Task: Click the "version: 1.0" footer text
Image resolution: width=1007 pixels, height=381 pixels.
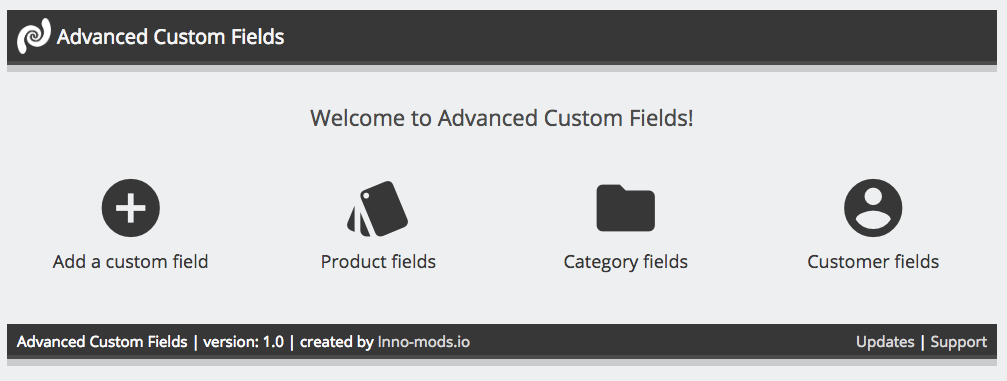Action: coord(243,341)
